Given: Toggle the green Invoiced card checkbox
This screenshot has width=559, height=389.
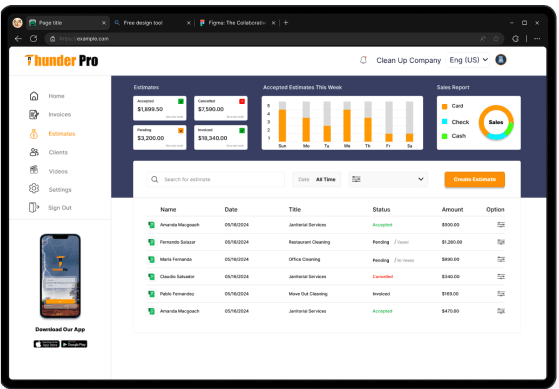Looking at the screenshot, I should pyautogui.click(x=242, y=130).
